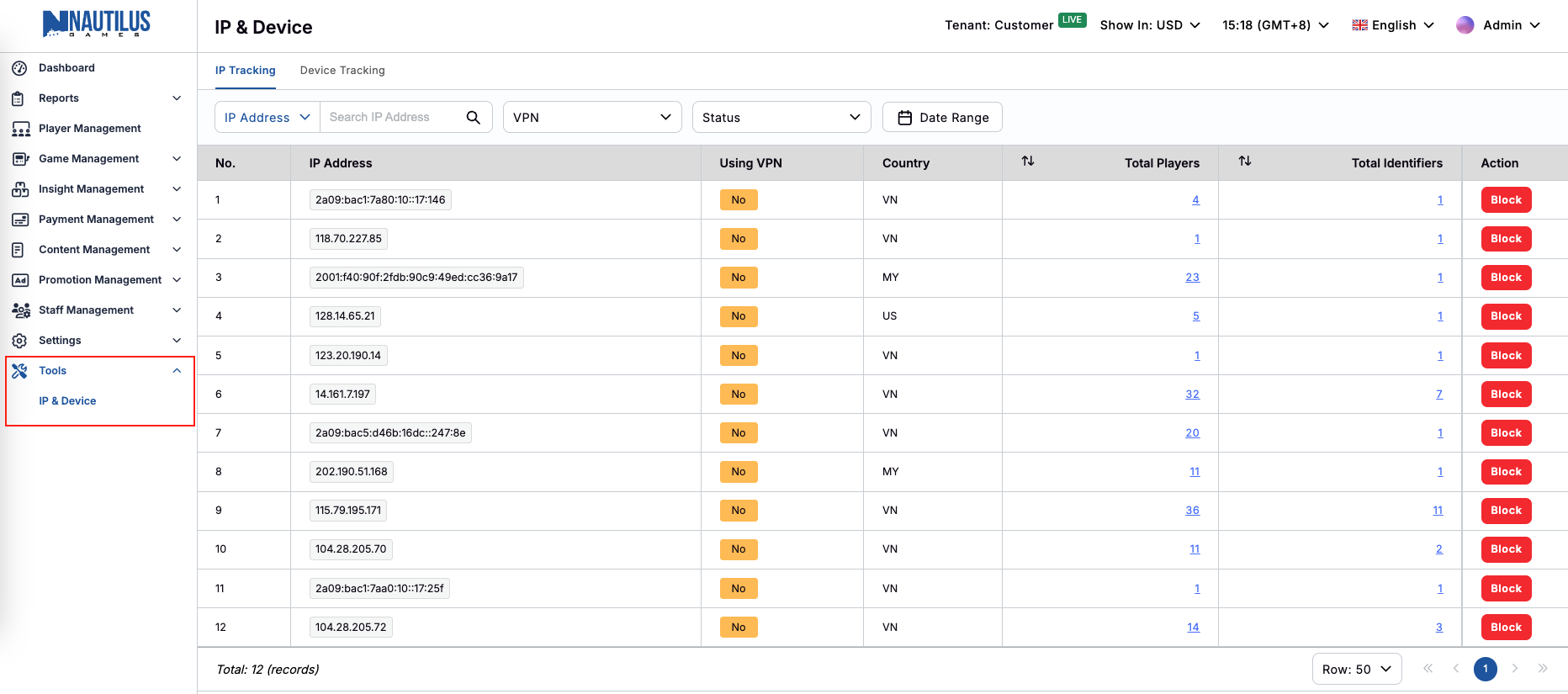The image size is (1568, 694).
Task: Switch to the Device Tracking tab
Action: [342, 71]
